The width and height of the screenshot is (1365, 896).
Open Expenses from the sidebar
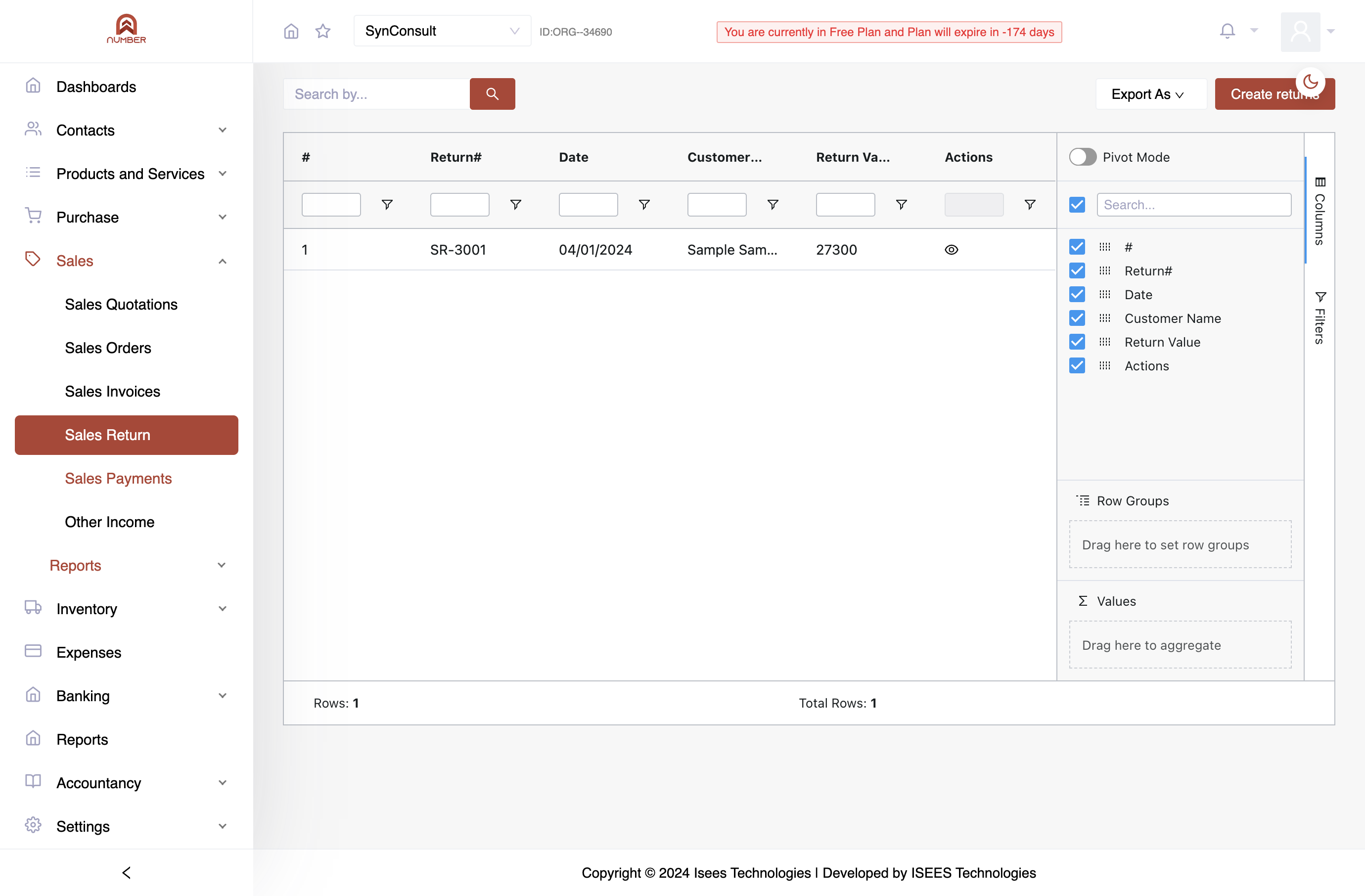tap(89, 652)
